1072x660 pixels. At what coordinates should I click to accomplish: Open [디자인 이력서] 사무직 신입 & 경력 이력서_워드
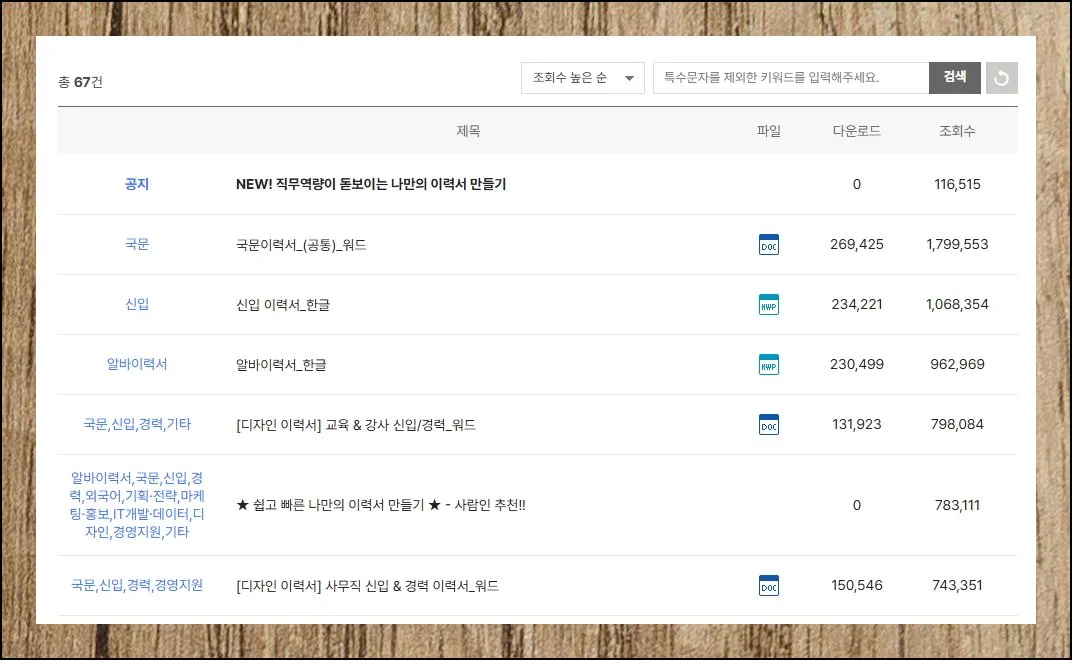coord(367,585)
